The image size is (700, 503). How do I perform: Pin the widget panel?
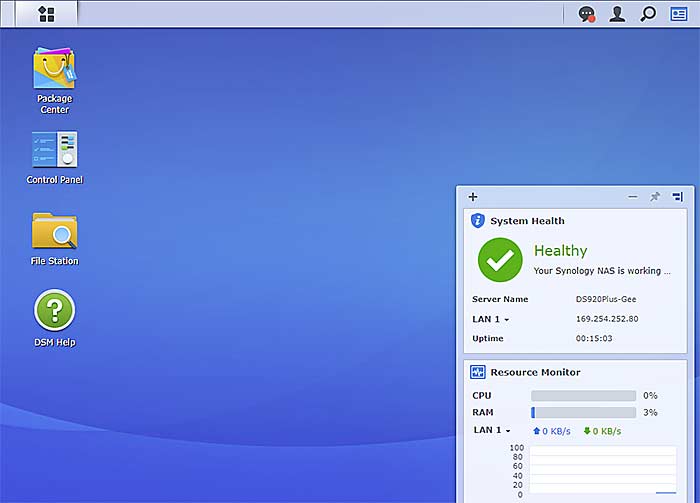coord(655,196)
